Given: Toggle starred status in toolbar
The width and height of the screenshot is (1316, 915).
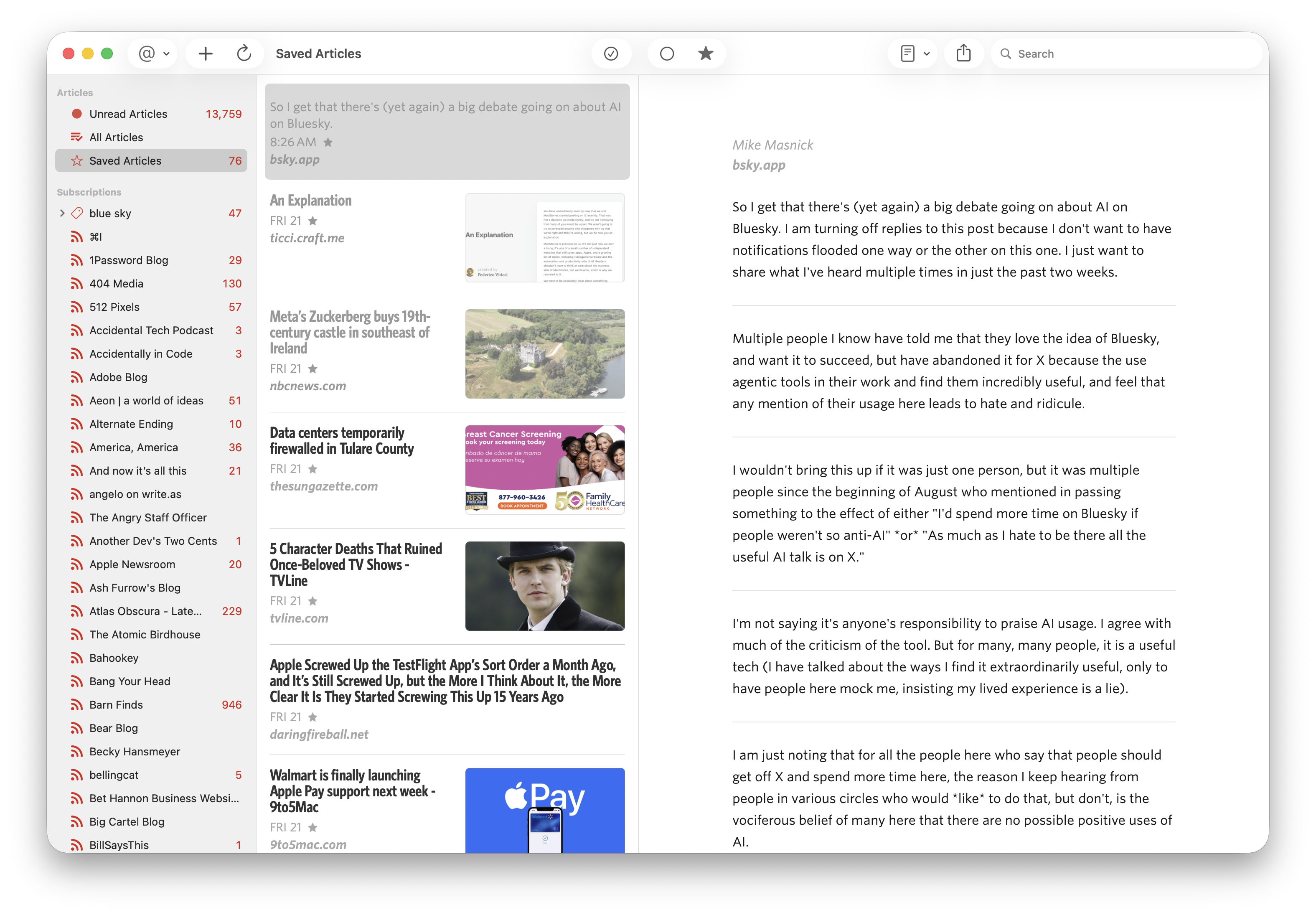Looking at the screenshot, I should [706, 53].
